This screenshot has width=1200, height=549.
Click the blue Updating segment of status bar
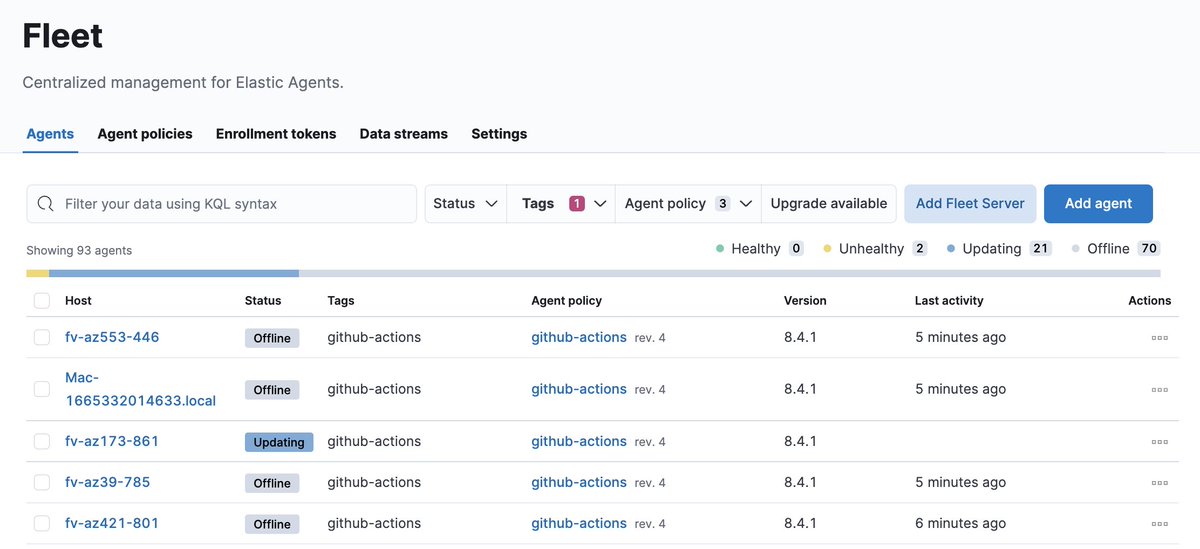coord(174,273)
